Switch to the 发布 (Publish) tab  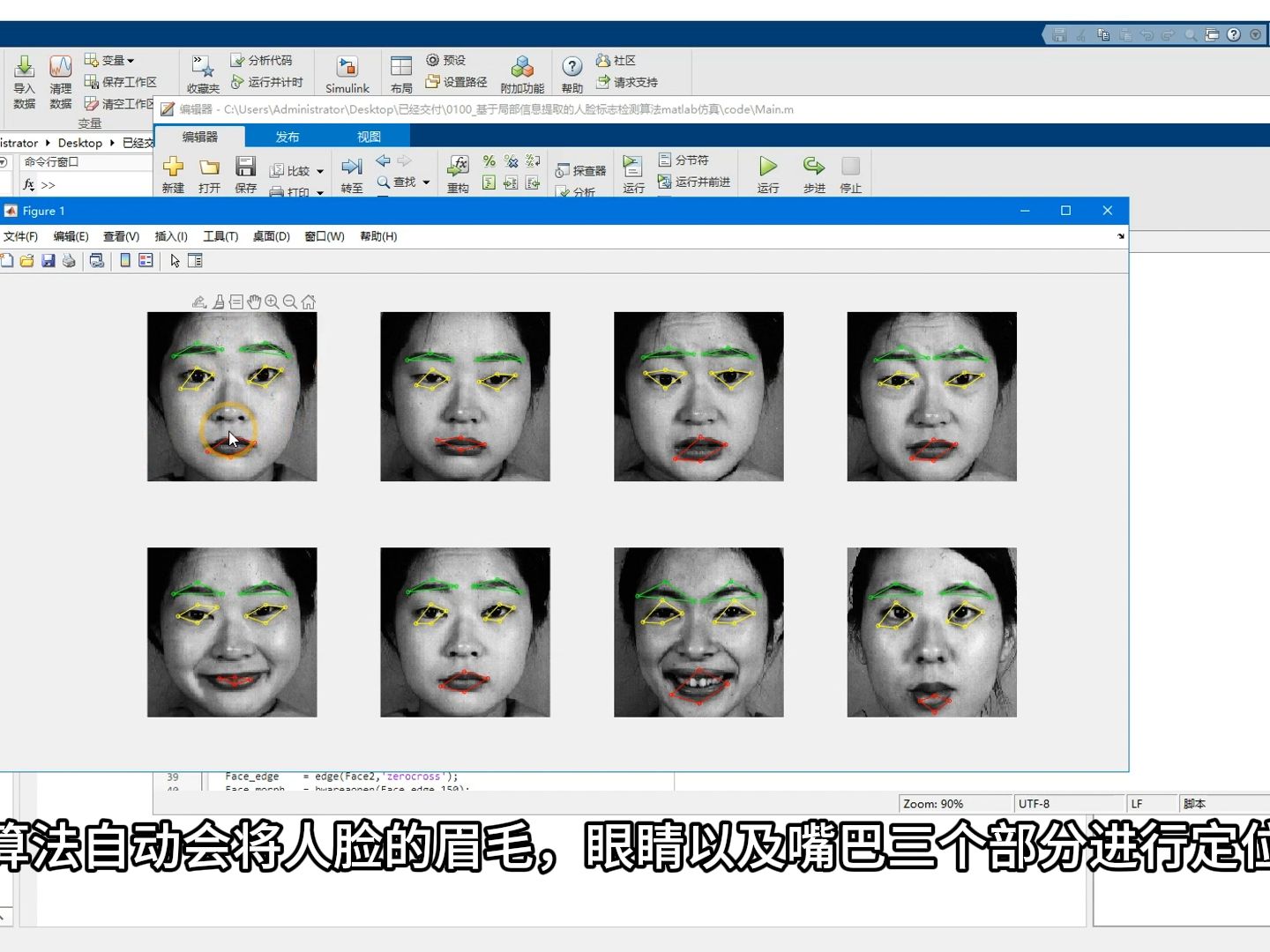coord(288,136)
